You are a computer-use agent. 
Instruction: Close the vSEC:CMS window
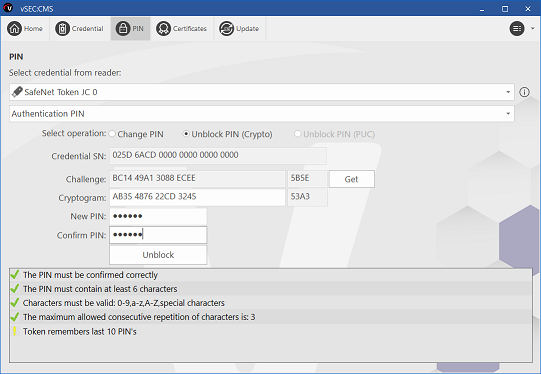[x=528, y=9]
